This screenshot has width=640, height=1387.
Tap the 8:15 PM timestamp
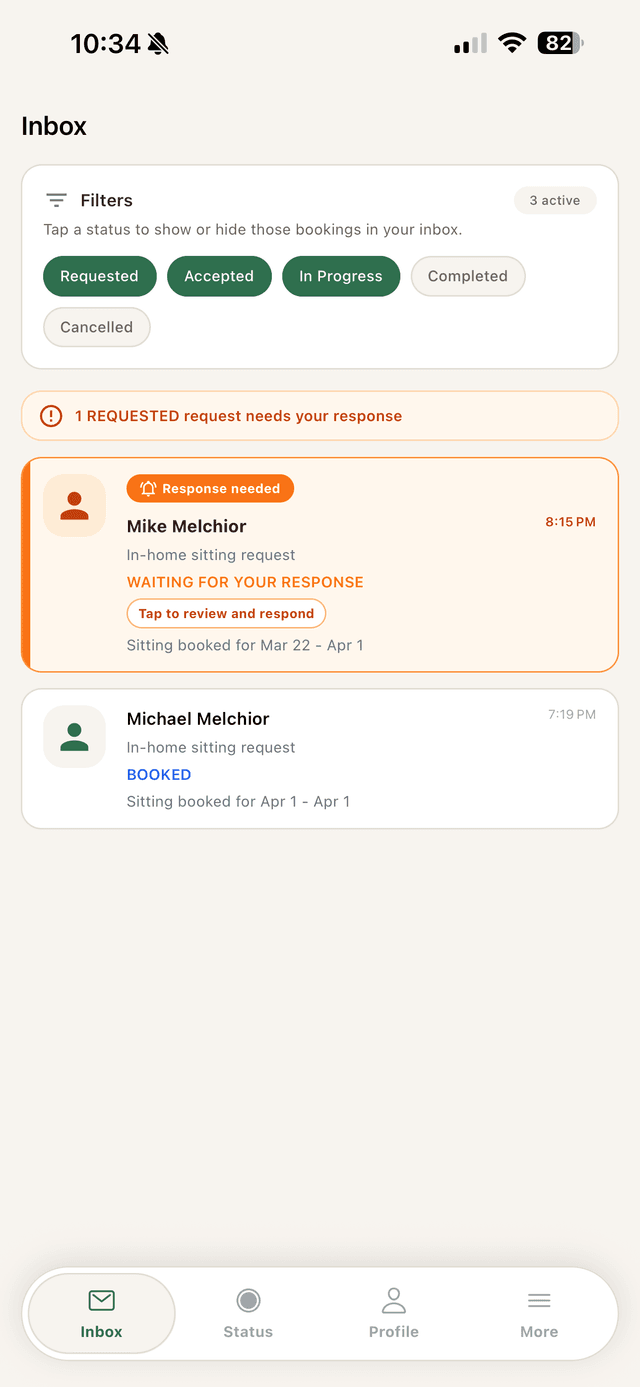point(570,522)
